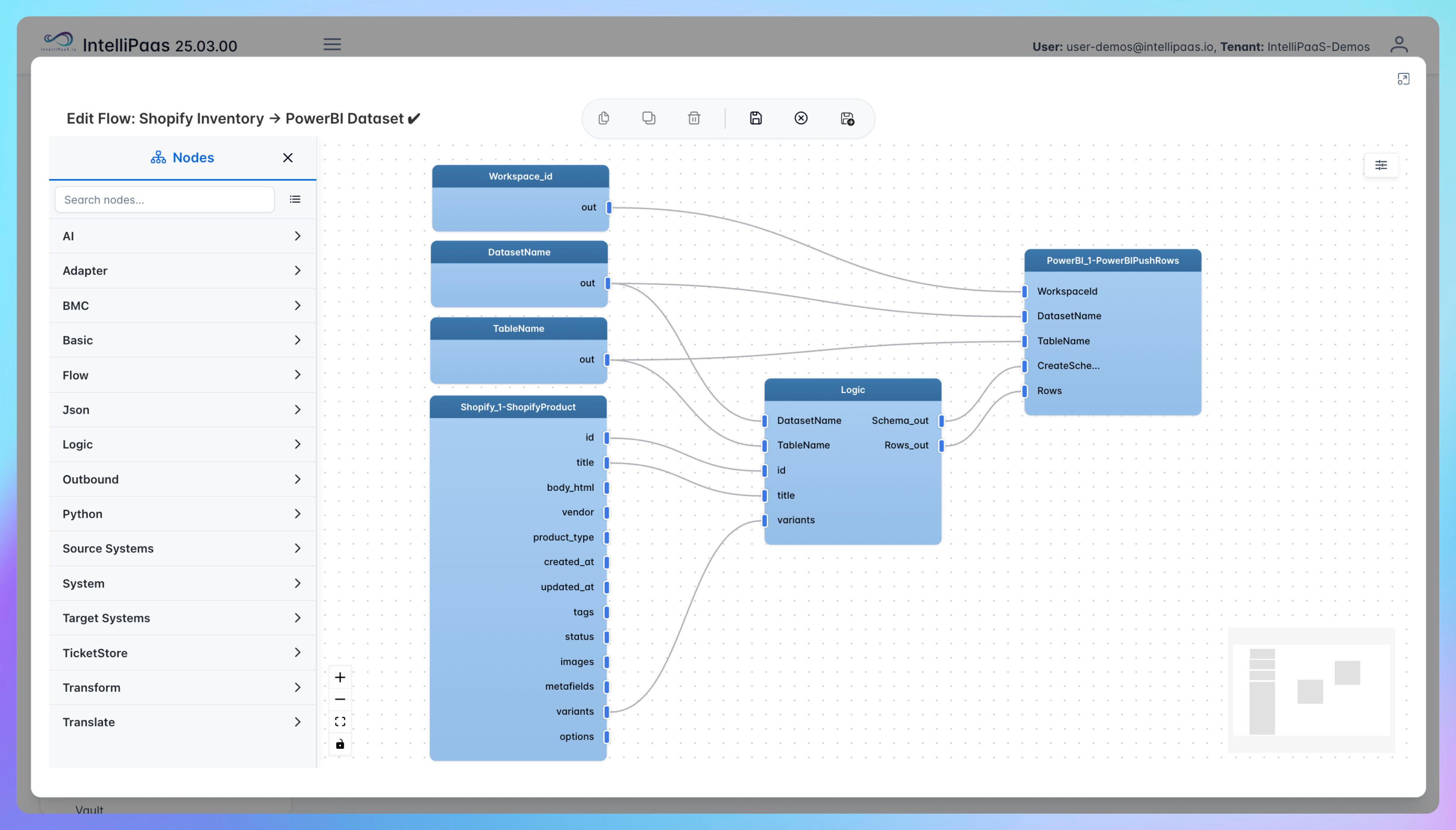Viewport: 1456px width, 830px height.
Task: Select the Nodes tab header
Action: tap(183, 158)
